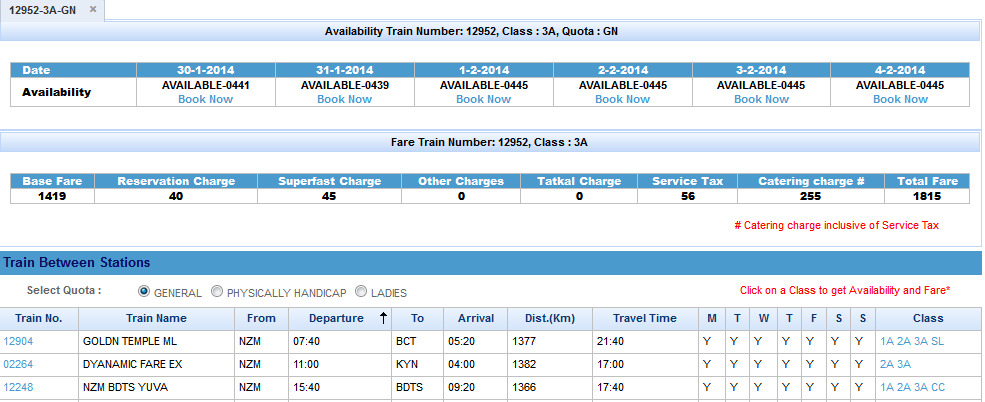Book Now for 4-2-2014 date

(900, 99)
